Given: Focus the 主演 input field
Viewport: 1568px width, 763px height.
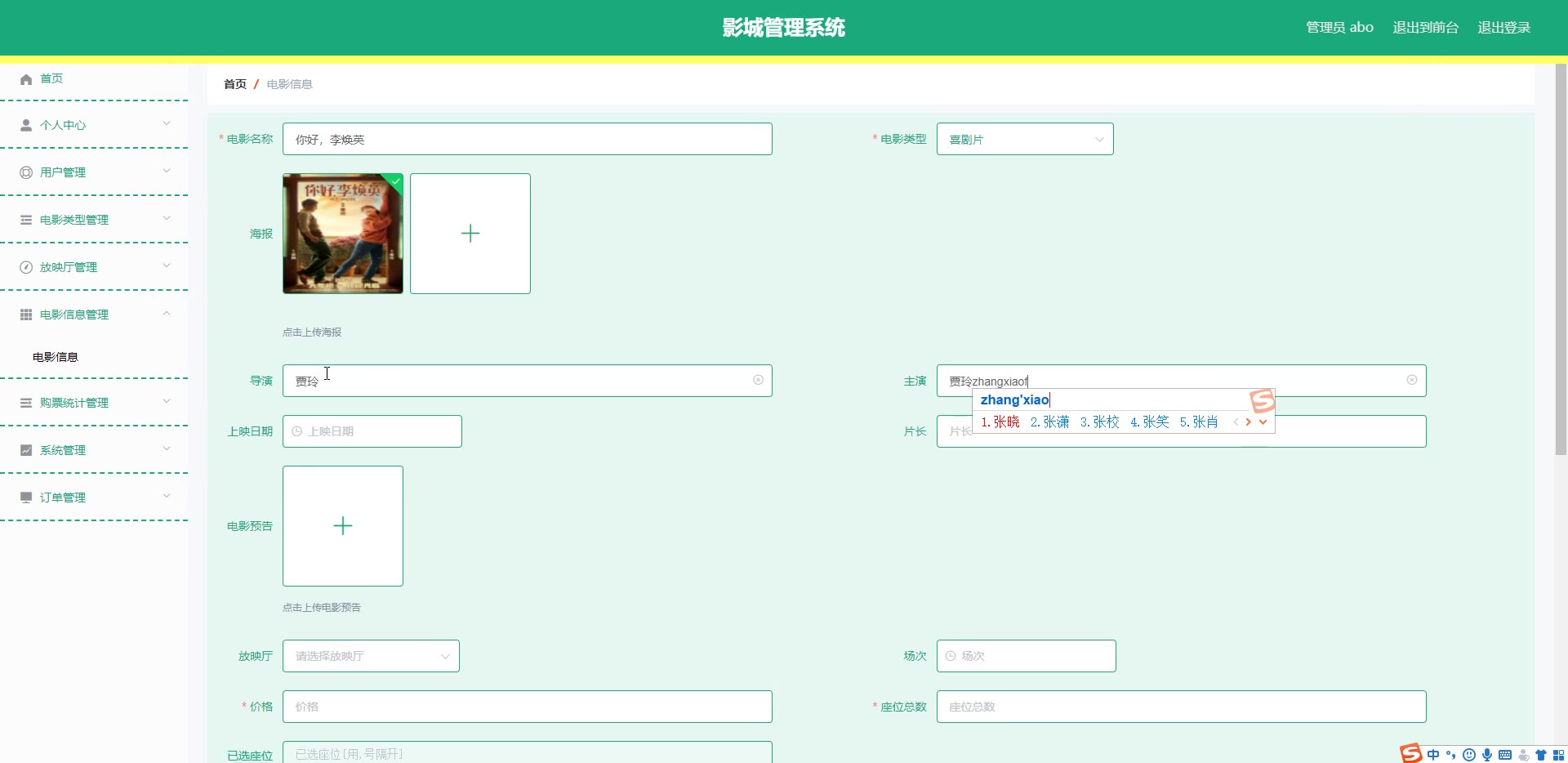Looking at the screenshot, I should click(1182, 381).
